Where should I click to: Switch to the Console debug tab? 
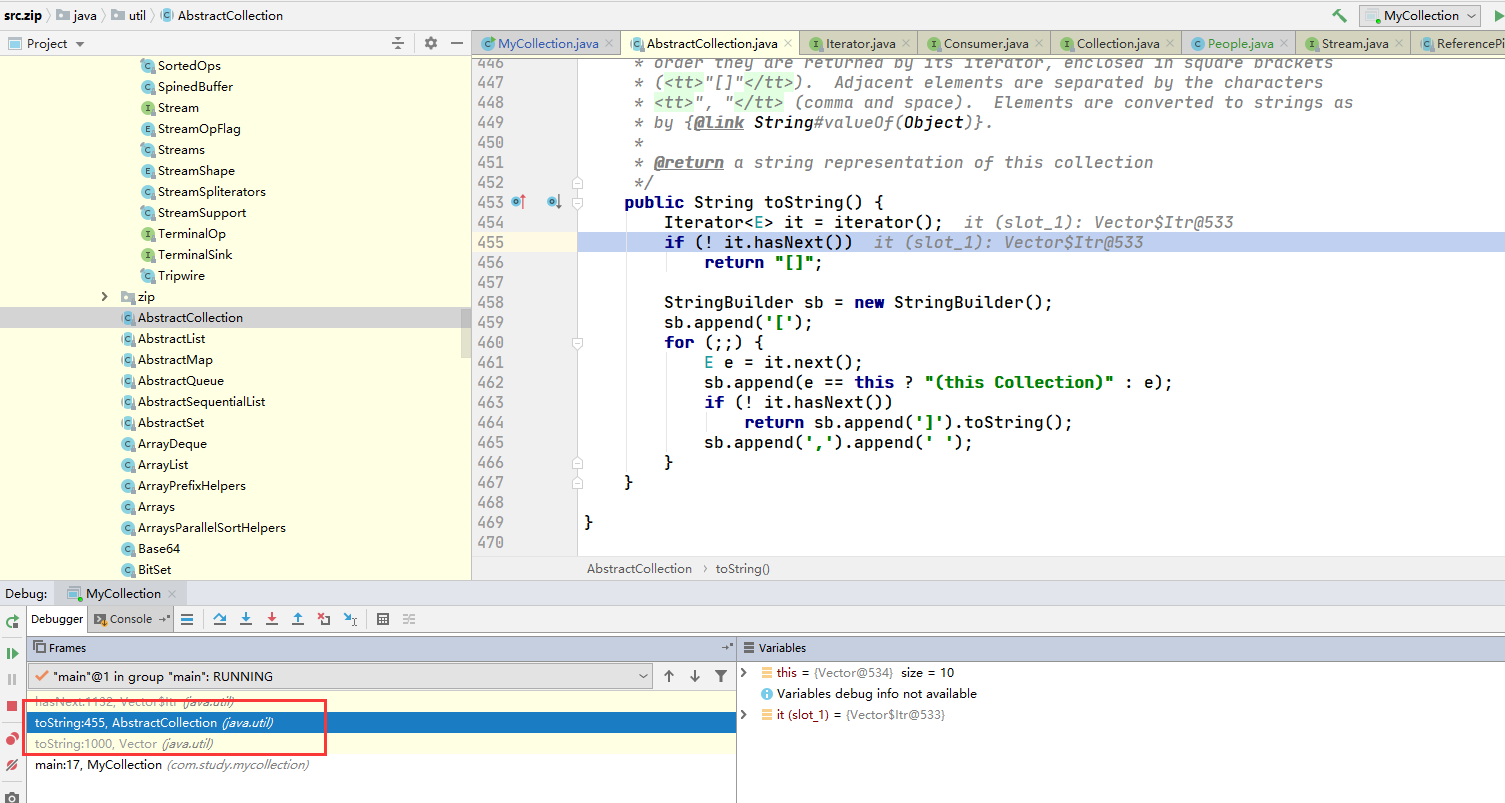[x=130, y=619]
